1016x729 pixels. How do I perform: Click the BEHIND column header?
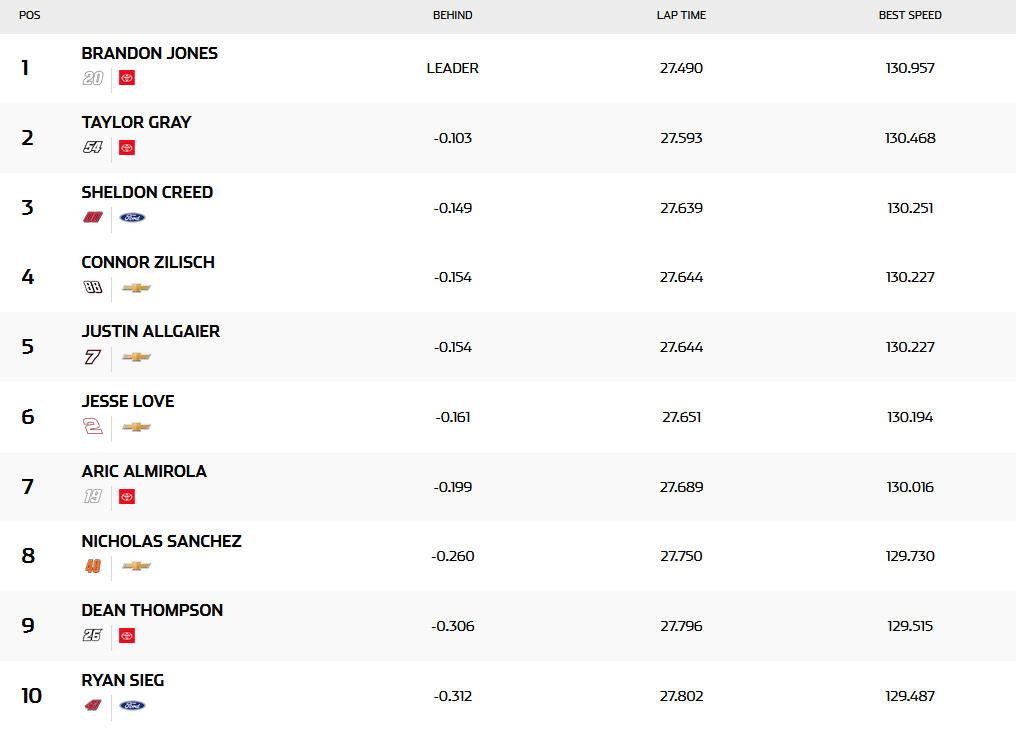pyautogui.click(x=452, y=16)
